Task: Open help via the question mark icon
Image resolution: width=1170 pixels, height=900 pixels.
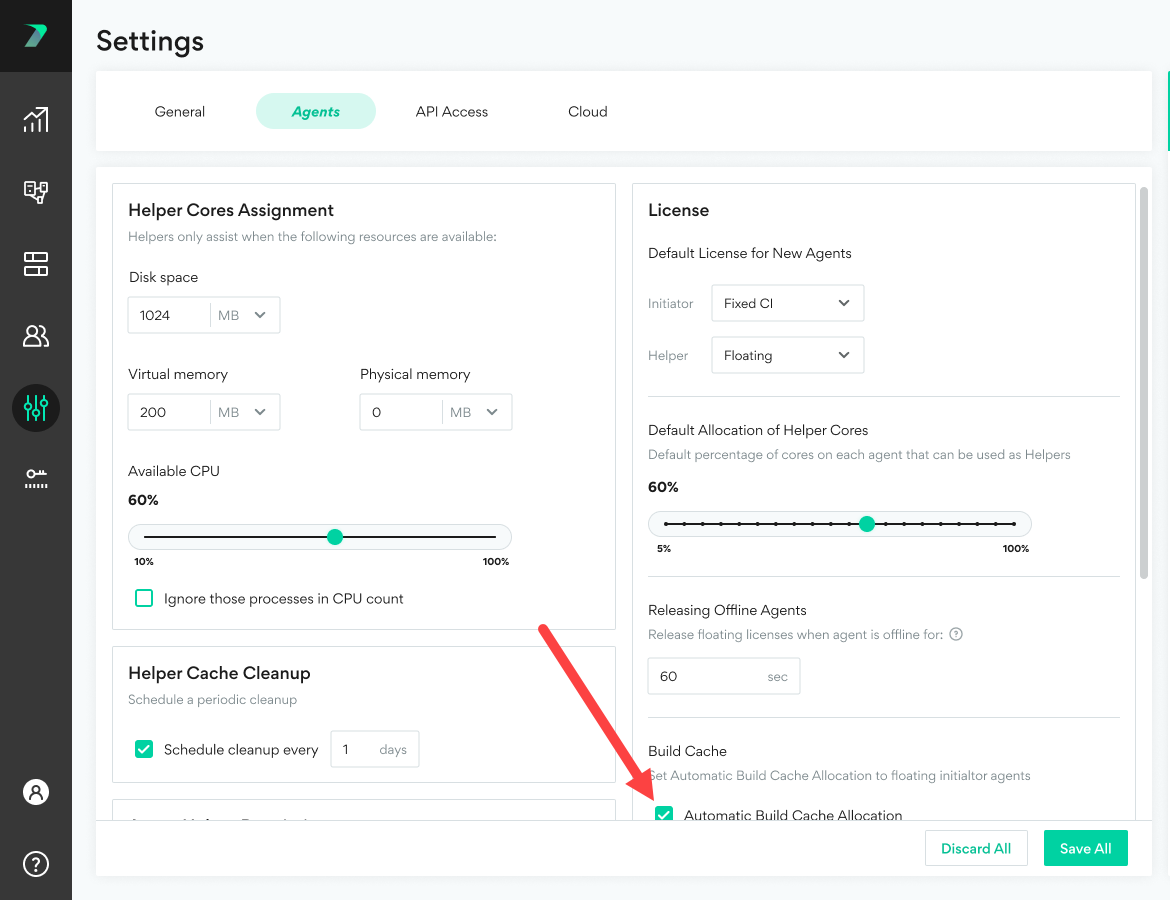Action: click(x=36, y=864)
